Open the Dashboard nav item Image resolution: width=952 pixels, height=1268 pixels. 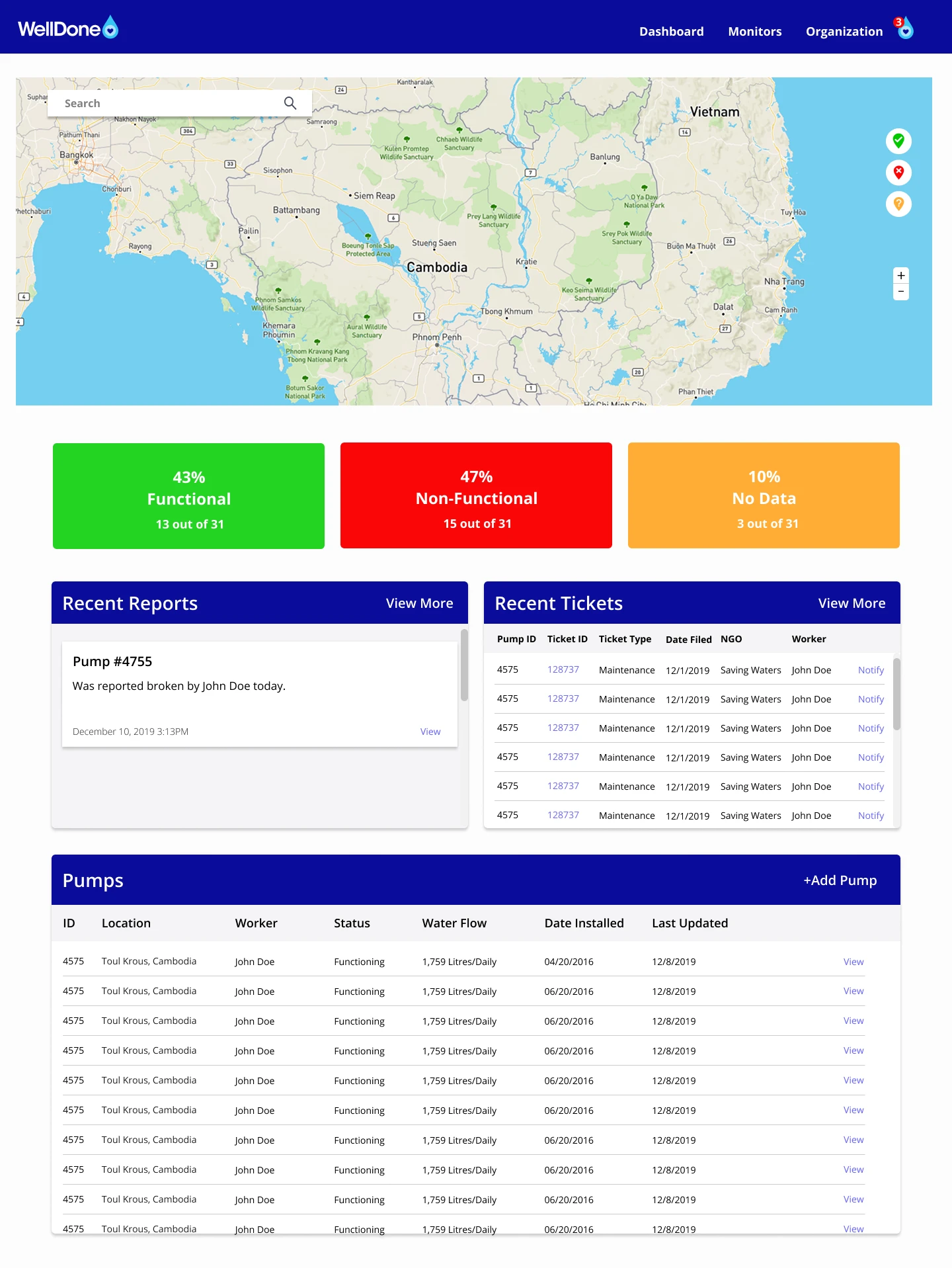click(x=671, y=31)
